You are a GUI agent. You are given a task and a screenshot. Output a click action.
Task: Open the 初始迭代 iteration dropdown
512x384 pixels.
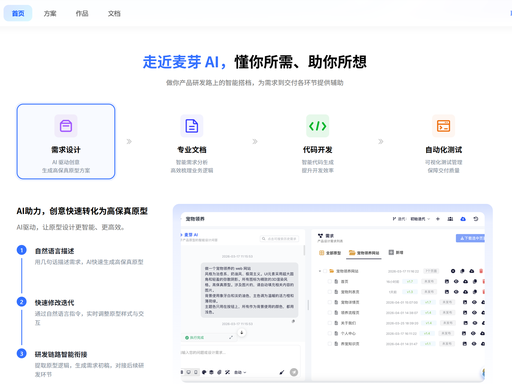[x=420, y=219]
